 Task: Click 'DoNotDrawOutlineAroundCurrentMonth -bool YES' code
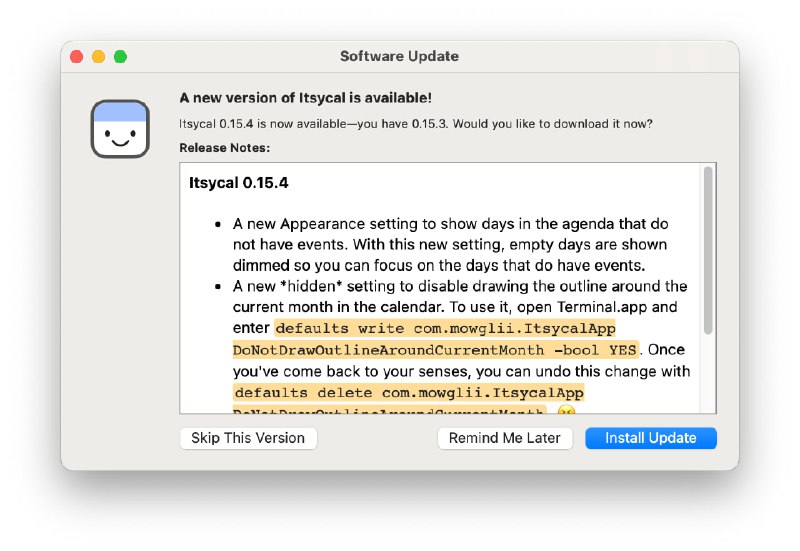click(x=436, y=350)
